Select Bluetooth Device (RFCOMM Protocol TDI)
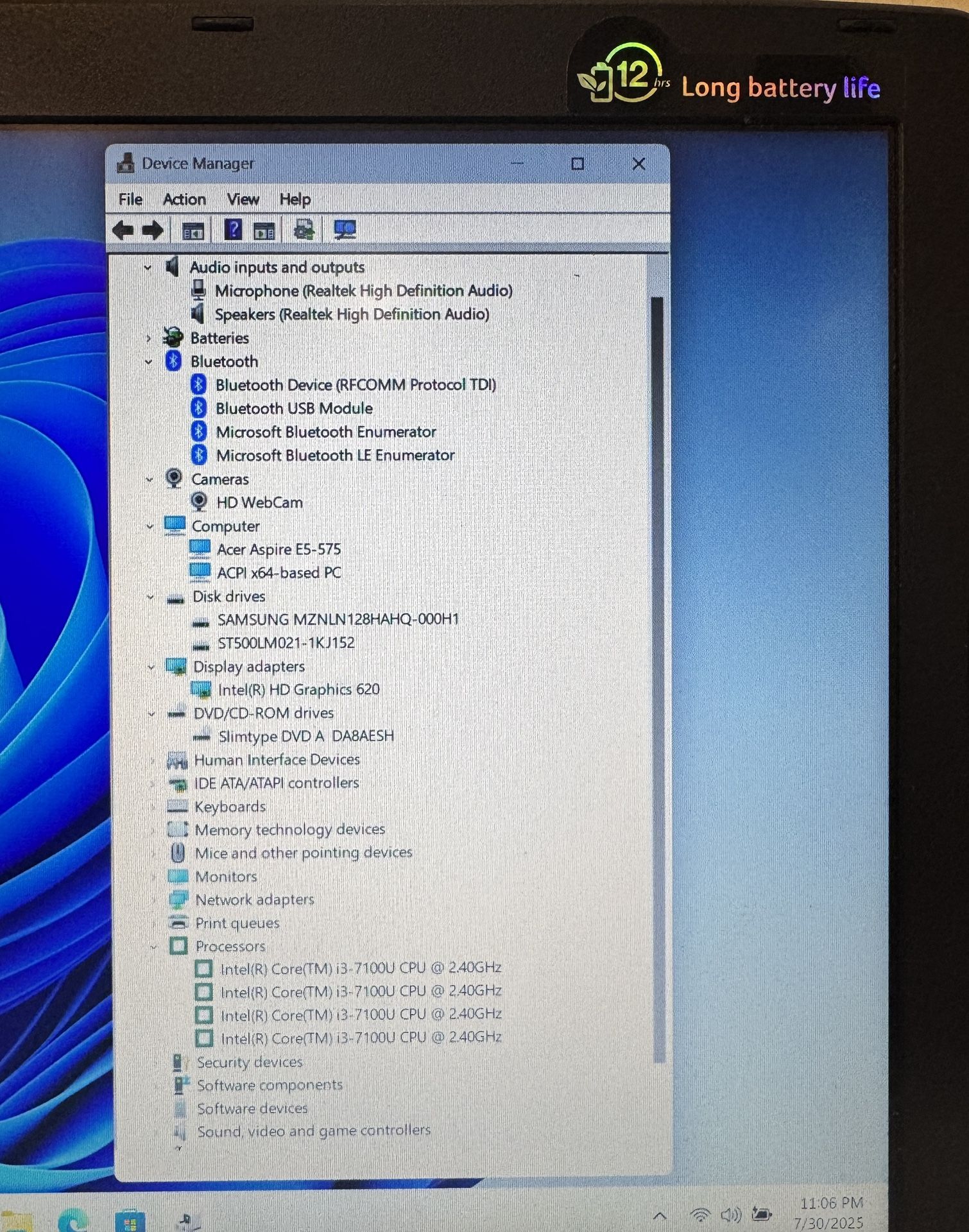969x1232 pixels. click(x=356, y=385)
